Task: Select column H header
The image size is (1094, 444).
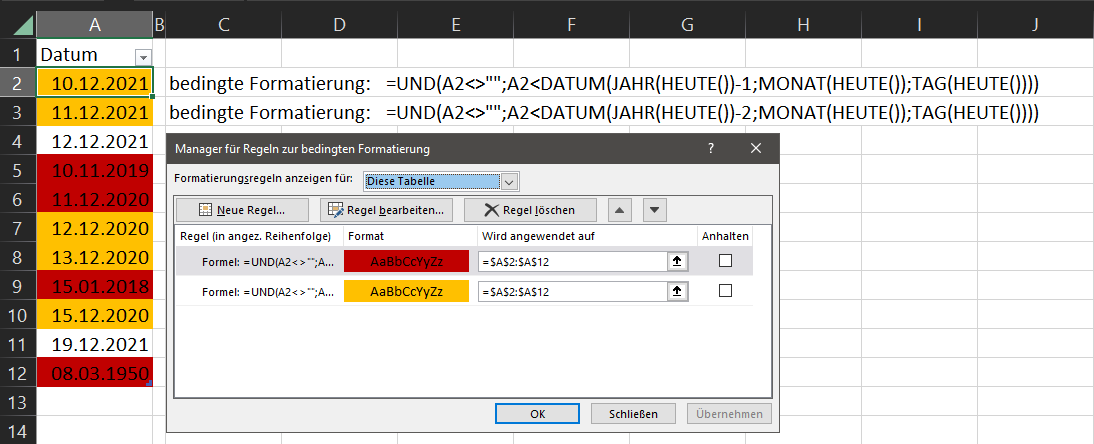Action: coord(803,22)
